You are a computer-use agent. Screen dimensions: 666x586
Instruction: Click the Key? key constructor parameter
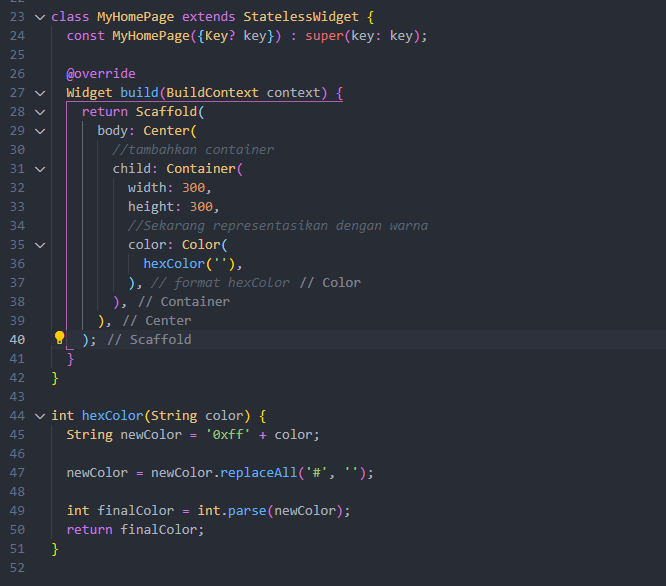coord(235,36)
